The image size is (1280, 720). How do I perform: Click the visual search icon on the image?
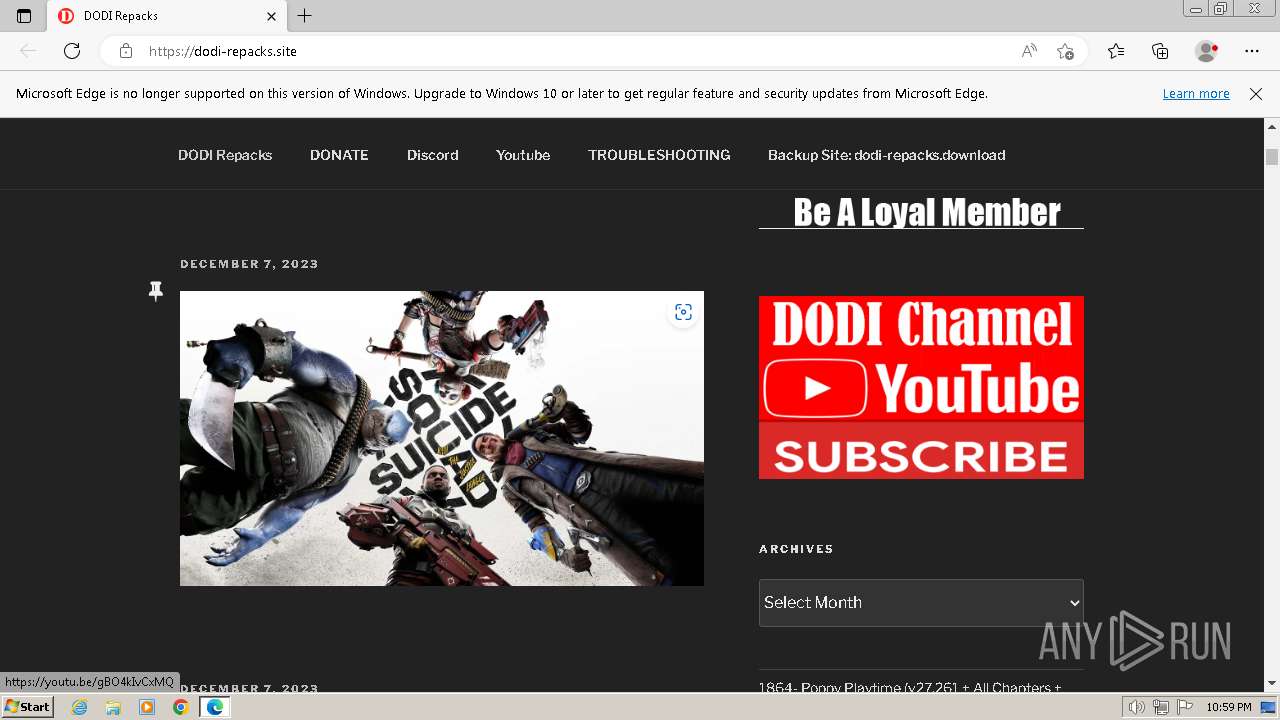point(683,312)
